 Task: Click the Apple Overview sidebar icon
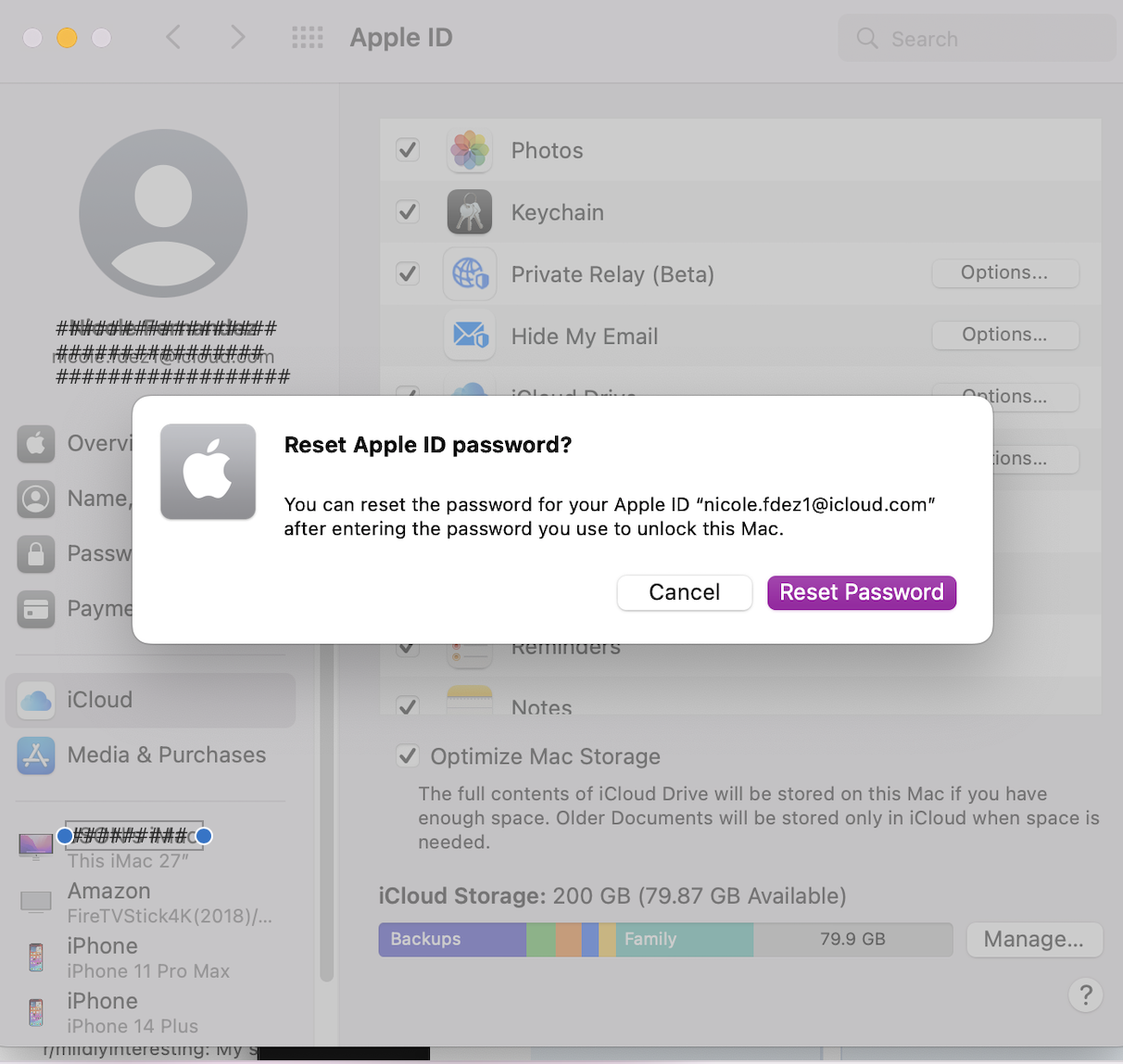36,444
